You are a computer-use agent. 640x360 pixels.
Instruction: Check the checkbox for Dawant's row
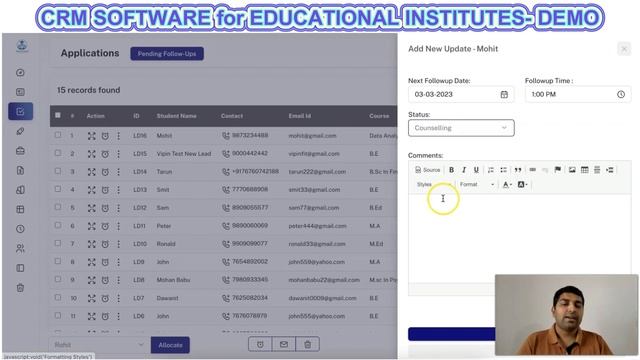click(58, 297)
